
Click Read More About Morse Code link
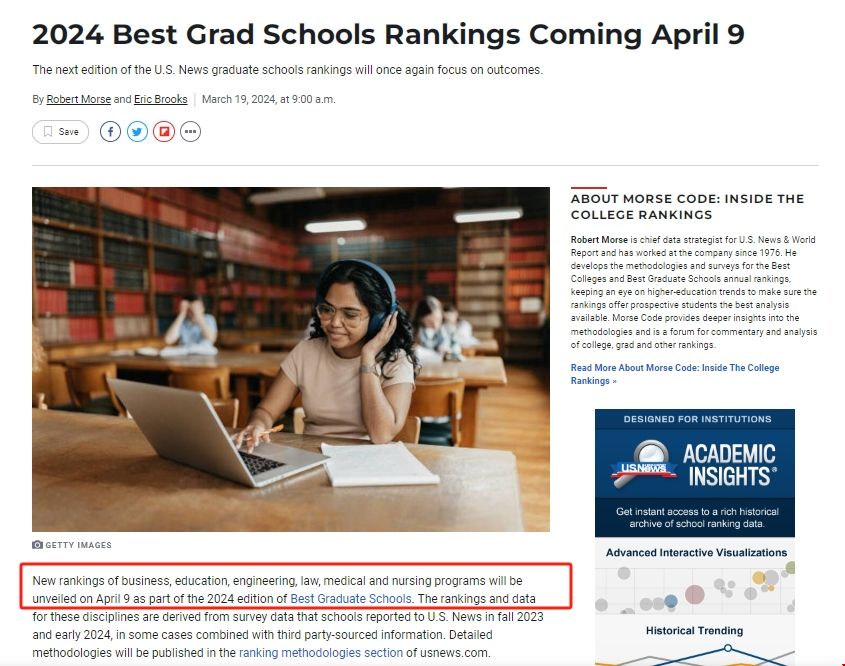pyautogui.click(x=675, y=374)
